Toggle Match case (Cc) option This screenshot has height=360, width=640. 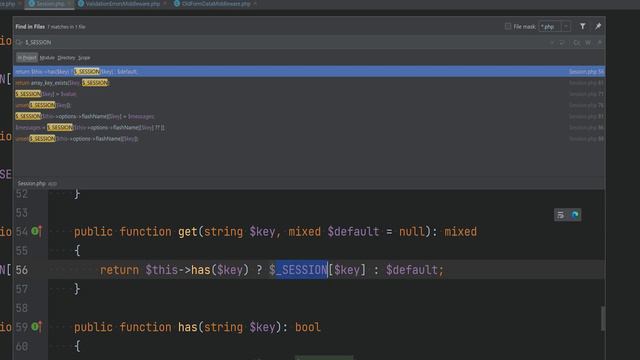(576, 42)
